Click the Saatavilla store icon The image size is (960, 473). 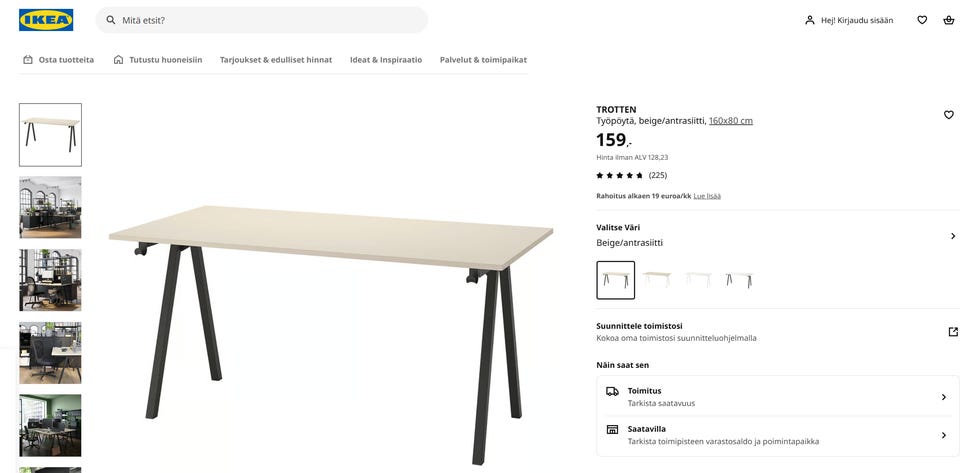click(612, 429)
